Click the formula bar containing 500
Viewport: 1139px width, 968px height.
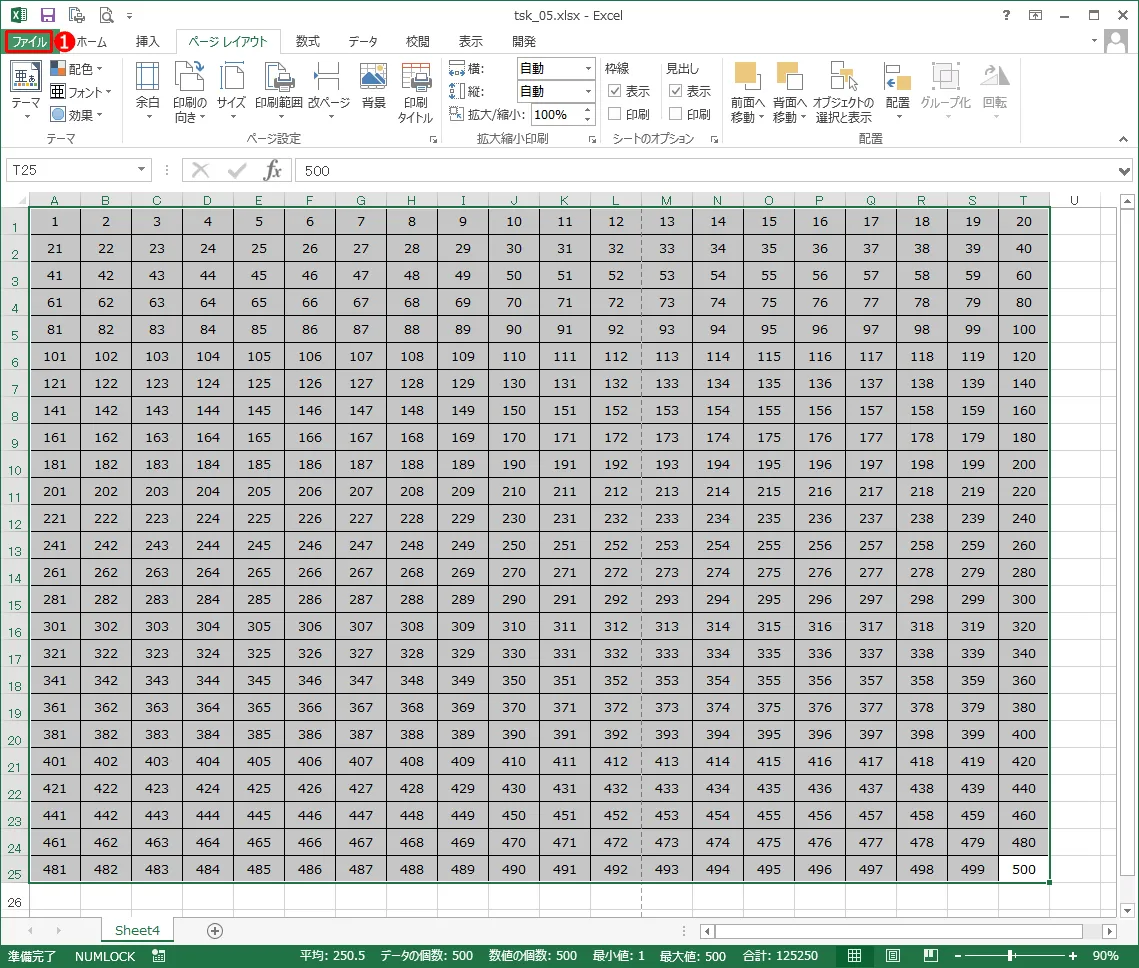(x=705, y=171)
